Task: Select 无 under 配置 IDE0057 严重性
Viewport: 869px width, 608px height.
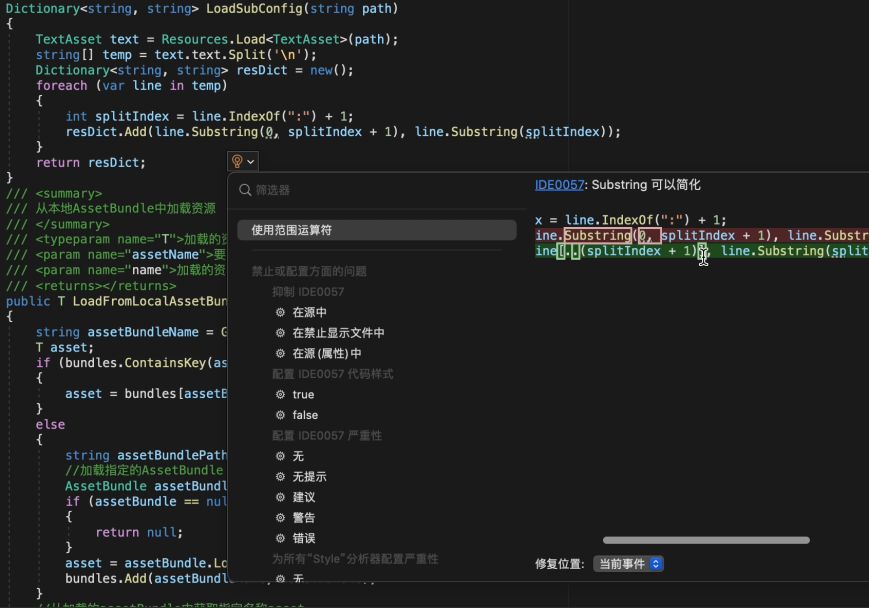Action: coord(298,456)
